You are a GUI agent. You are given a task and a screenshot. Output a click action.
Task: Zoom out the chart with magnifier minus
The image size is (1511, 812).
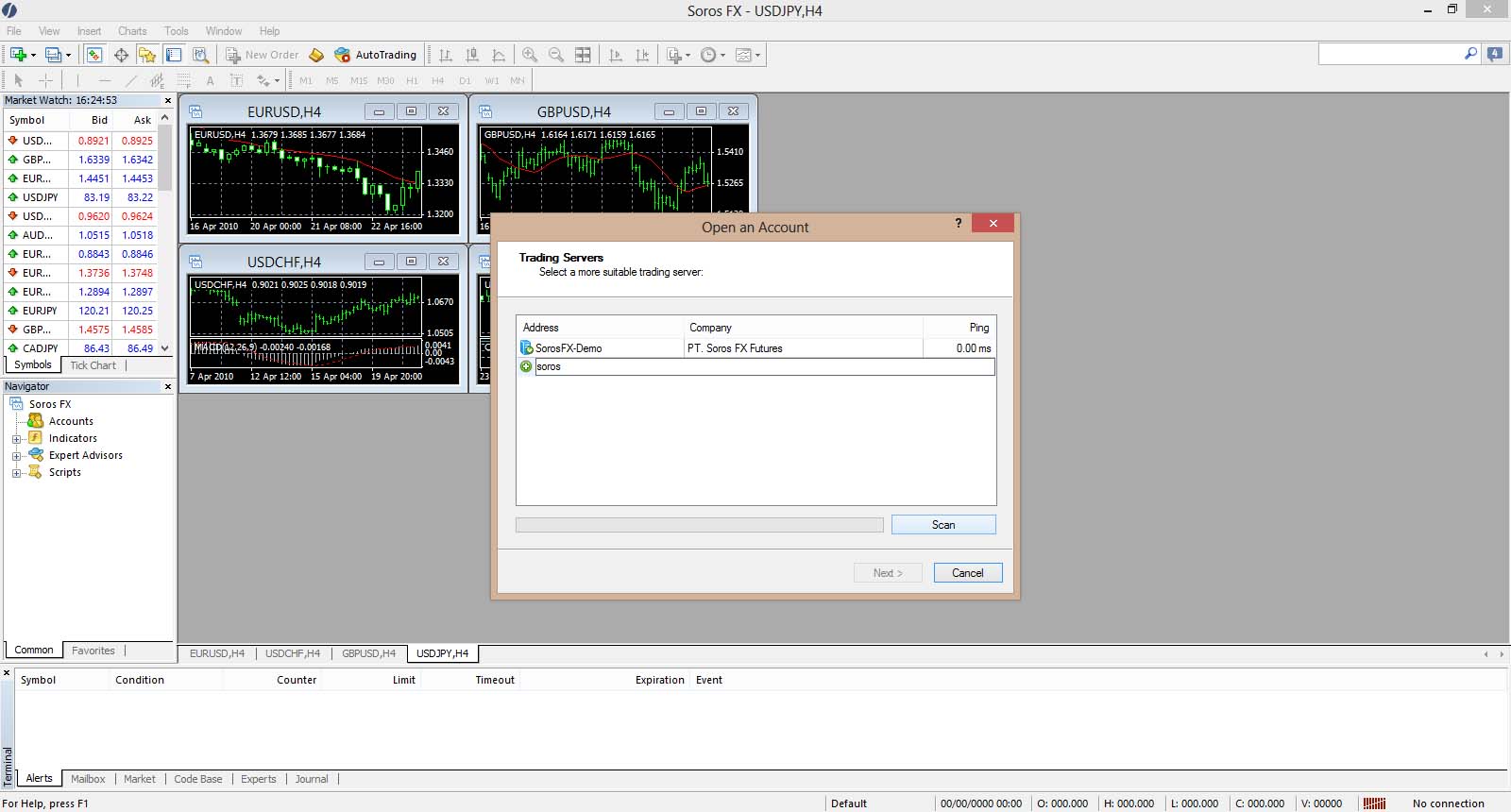tap(556, 55)
